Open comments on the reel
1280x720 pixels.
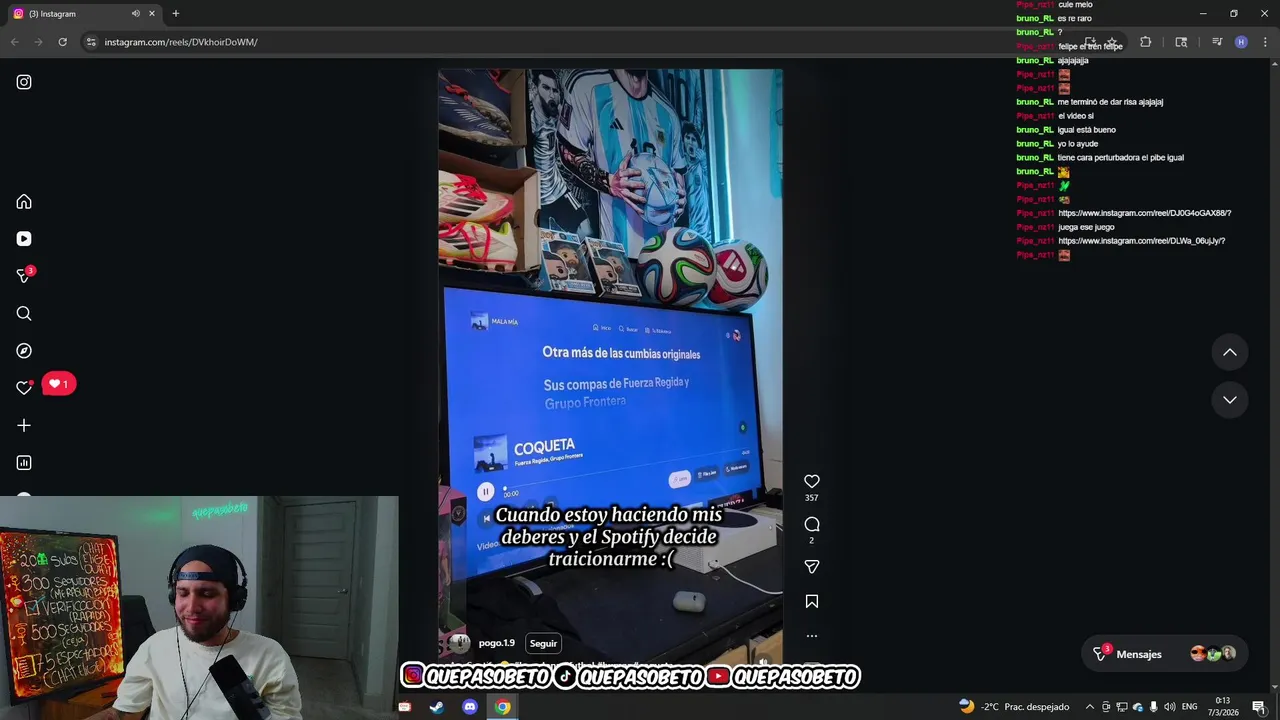(x=812, y=524)
